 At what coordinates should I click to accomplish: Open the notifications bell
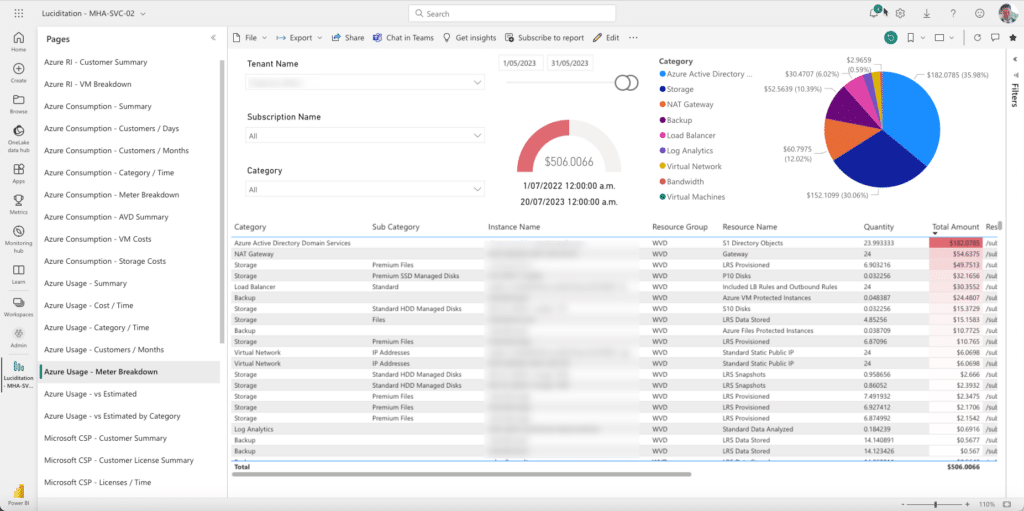(874, 13)
